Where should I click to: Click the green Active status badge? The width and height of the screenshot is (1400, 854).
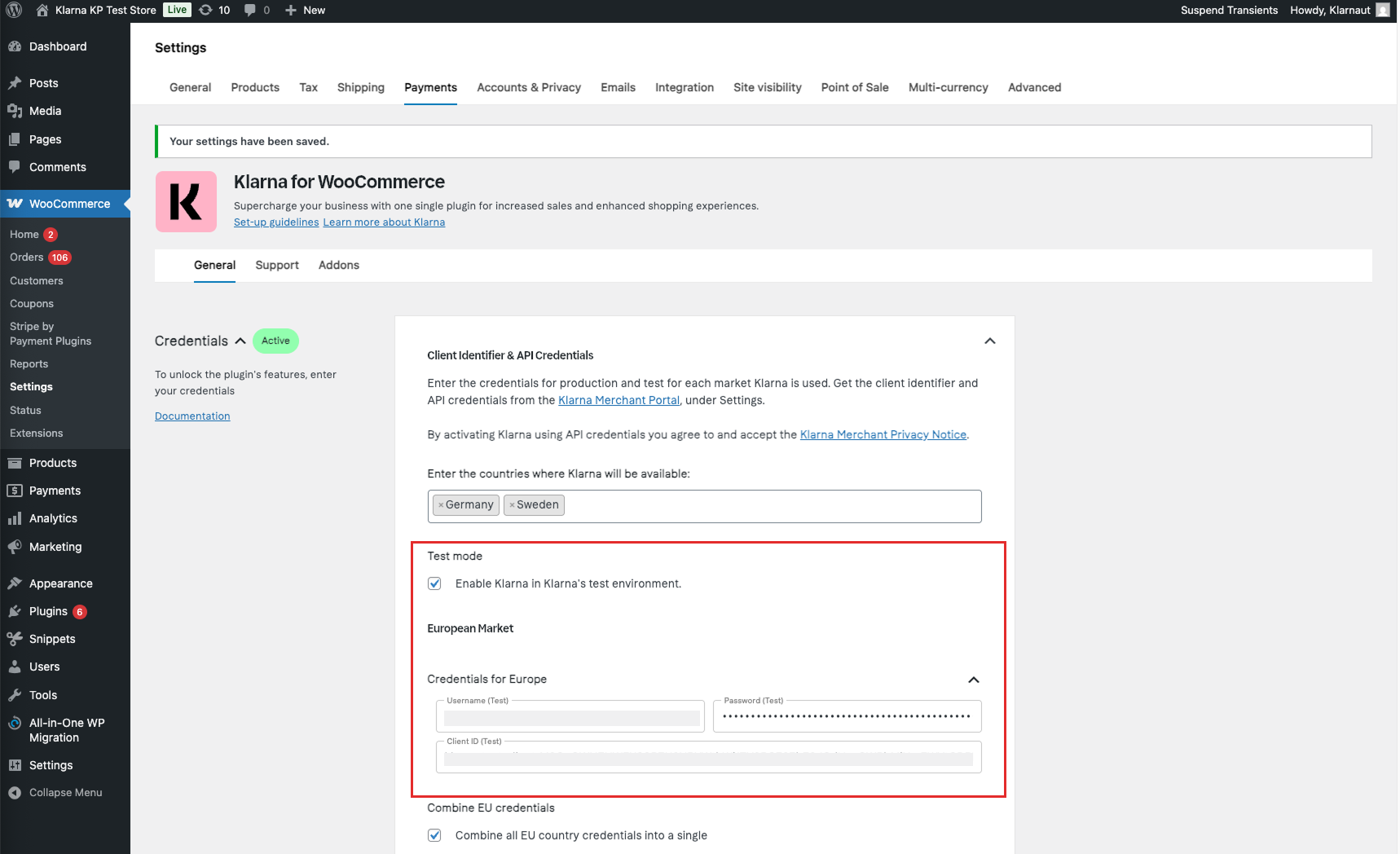coord(275,341)
